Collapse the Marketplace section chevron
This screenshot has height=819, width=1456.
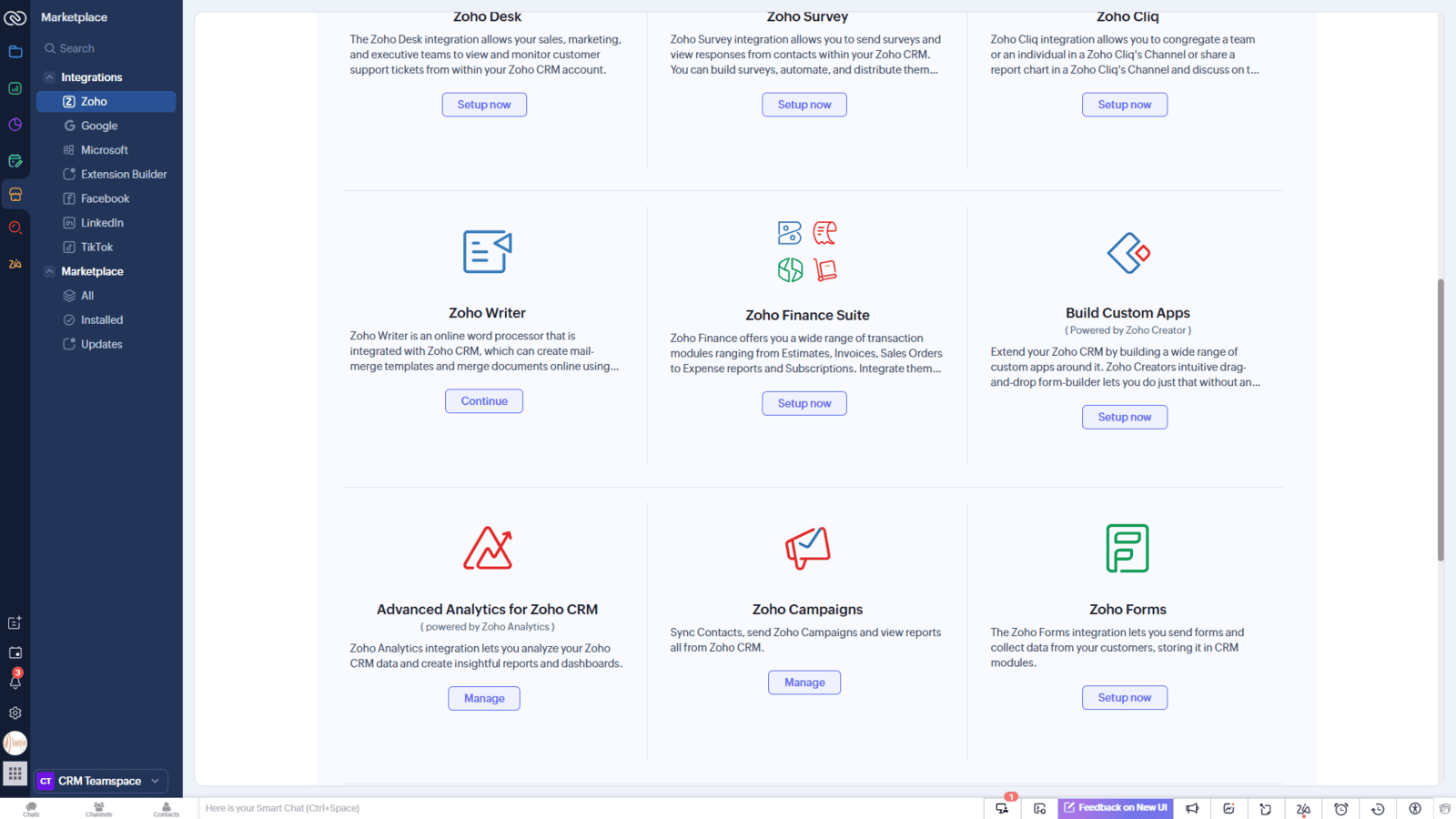(x=50, y=271)
